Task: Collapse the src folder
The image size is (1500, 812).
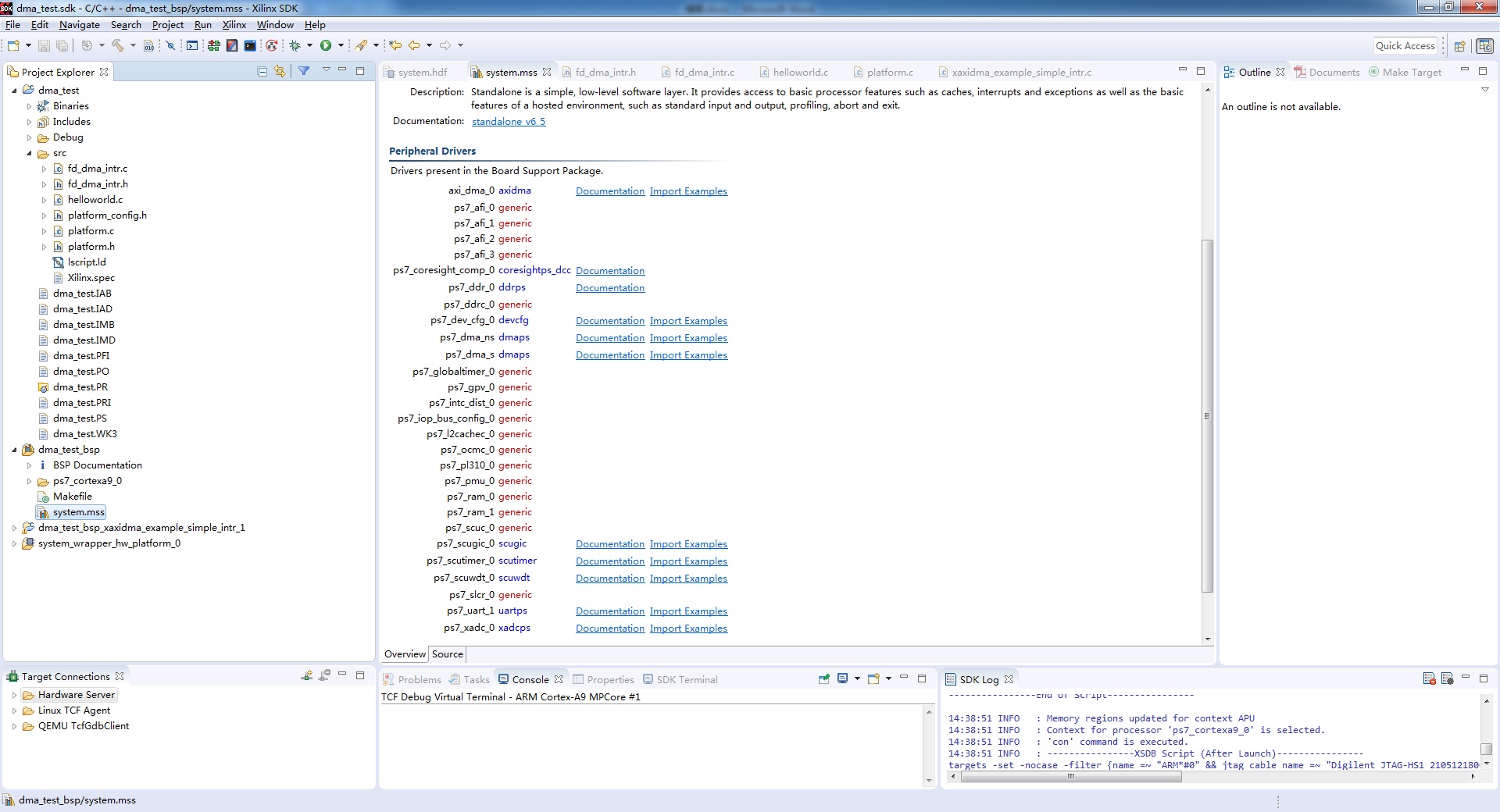Action: pyautogui.click(x=29, y=153)
